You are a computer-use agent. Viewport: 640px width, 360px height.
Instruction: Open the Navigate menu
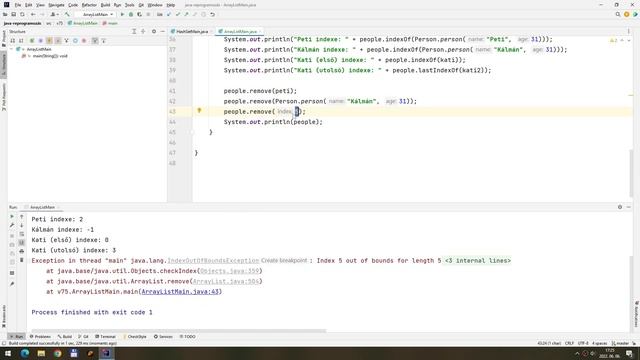point(56,5)
